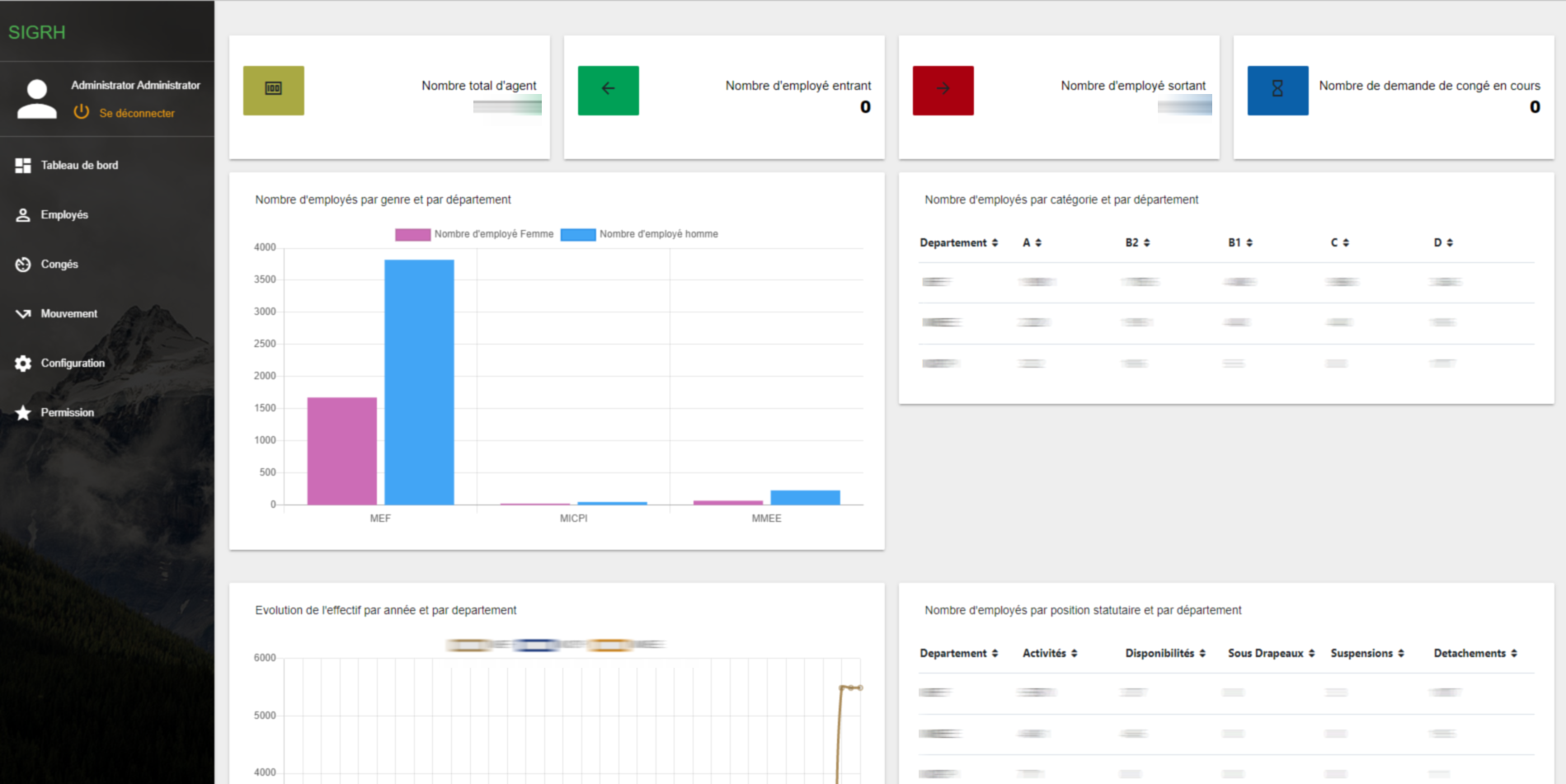Sort statutory table by Sous Drapeaux column
This screenshot has width=1566, height=784.
click(x=1270, y=653)
